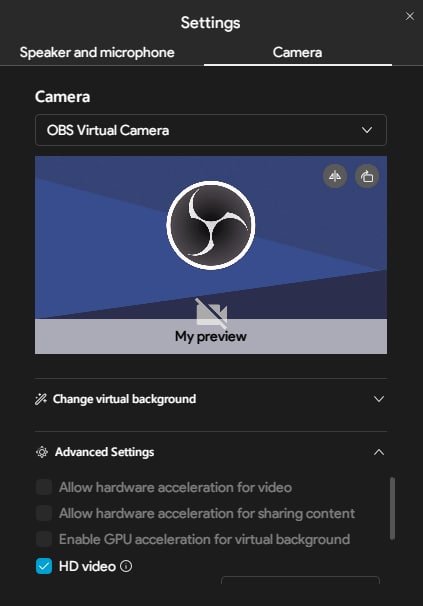Image resolution: width=423 pixels, height=606 pixels.
Task: Check hardware acceleration for sharing content
Action: [x=44, y=513]
